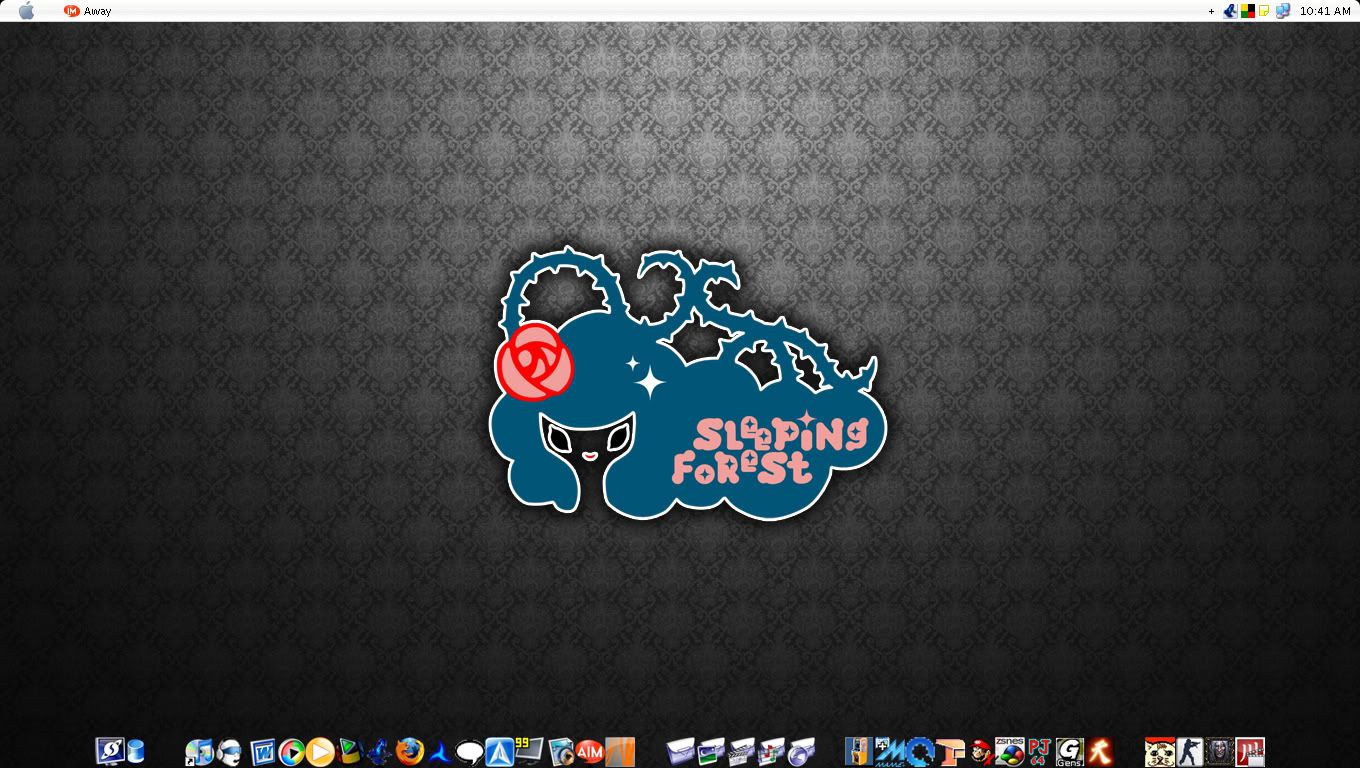The width and height of the screenshot is (1360, 768).
Task: Click the red IM status icon
Action: click(x=71, y=11)
